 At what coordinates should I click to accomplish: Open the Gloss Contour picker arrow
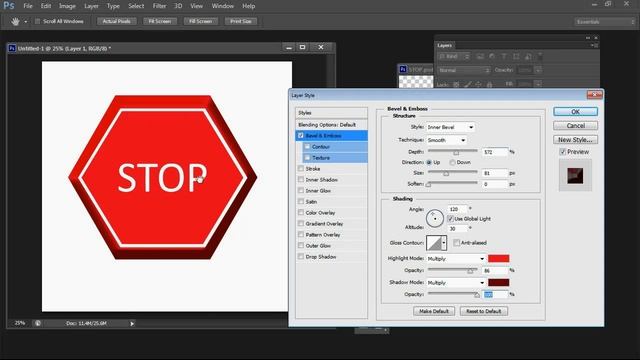[x=444, y=243]
